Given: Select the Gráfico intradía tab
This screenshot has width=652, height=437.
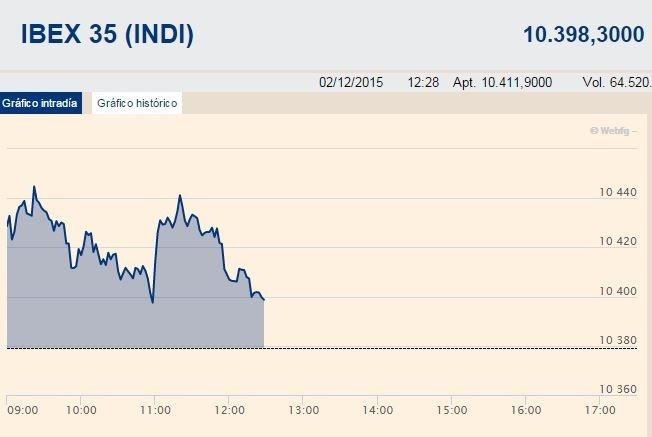Looking at the screenshot, I should coord(40,103).
